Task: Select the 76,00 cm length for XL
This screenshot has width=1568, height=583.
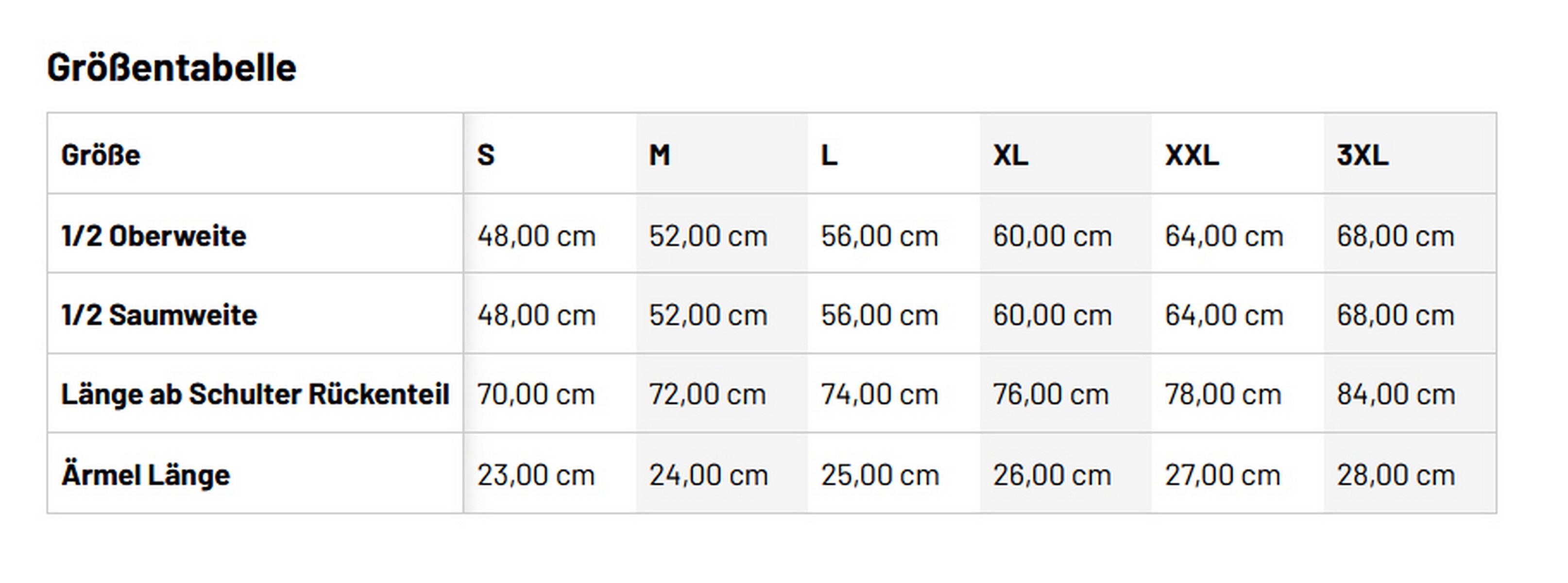Action: pos(1051,394)
